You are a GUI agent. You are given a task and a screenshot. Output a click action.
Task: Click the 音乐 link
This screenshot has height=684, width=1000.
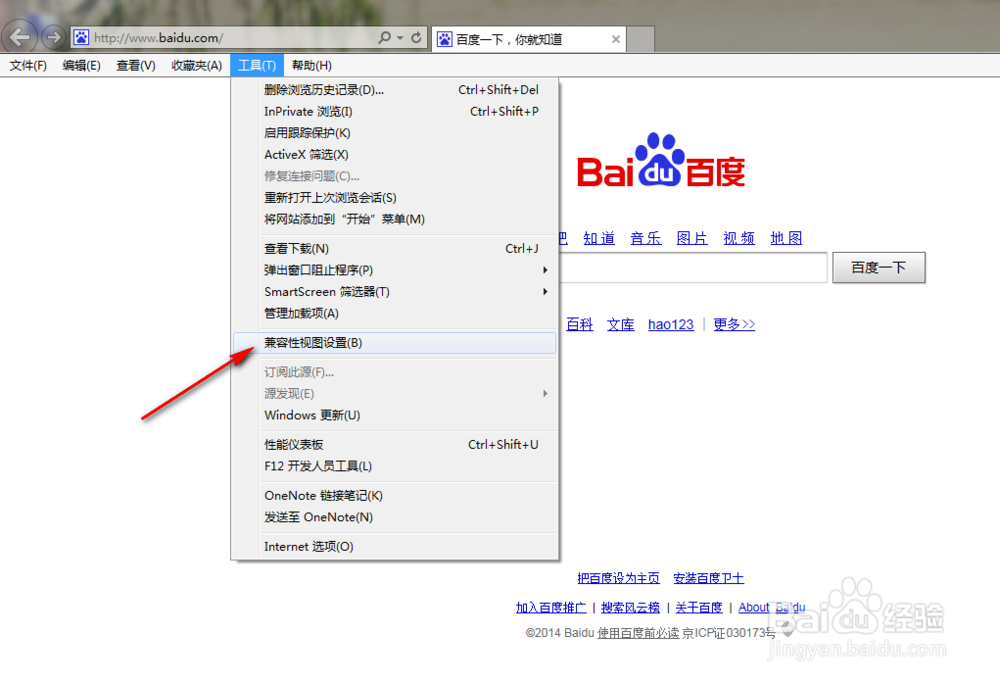(645, 238)
